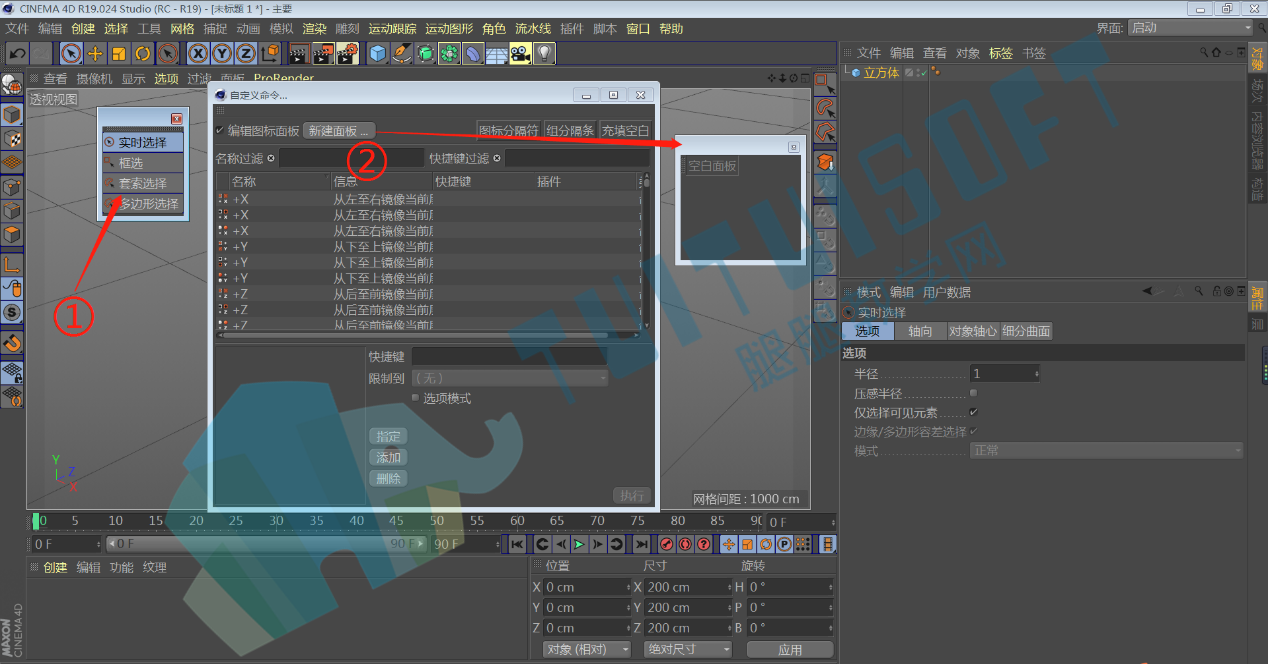Click the 指定 button
This screenshot has height=664, width=1268.
pos(388,437)
